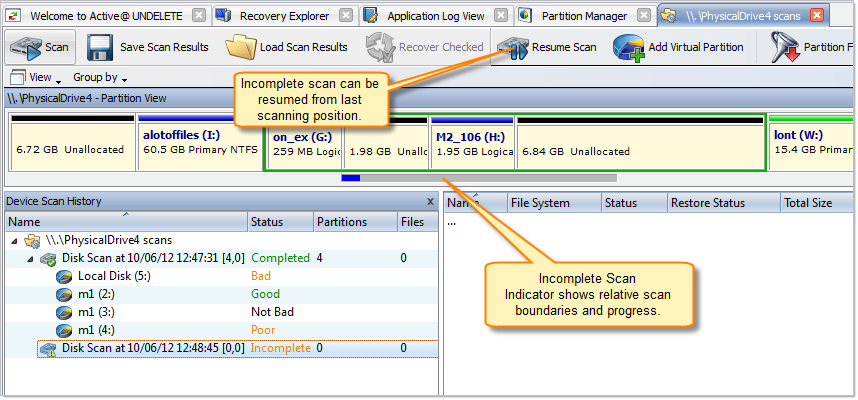Select the alotoffiles (I:) partition

pos(200,142)
